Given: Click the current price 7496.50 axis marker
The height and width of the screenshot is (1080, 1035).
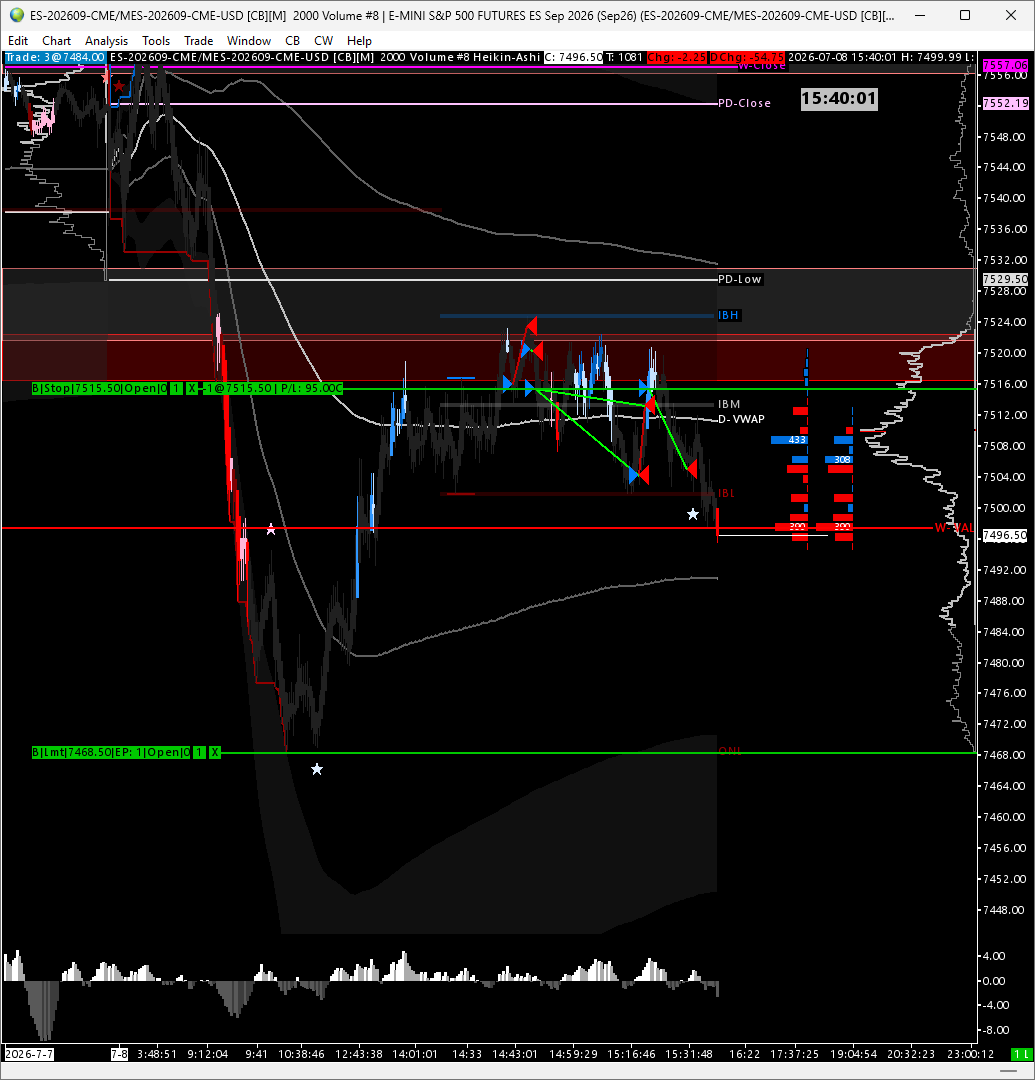Looking at the screenshot, I should pyautogui.click(x=1005, y=535).
